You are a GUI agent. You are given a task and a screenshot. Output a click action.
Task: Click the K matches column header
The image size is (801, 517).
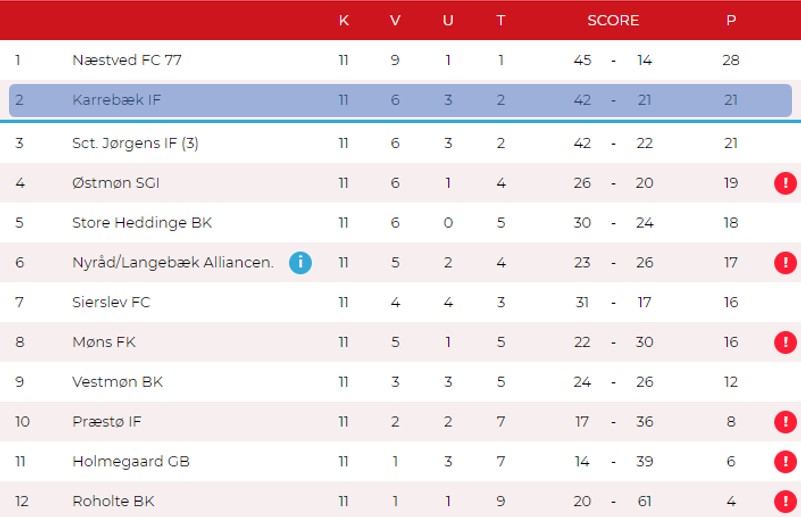(344, 20)
